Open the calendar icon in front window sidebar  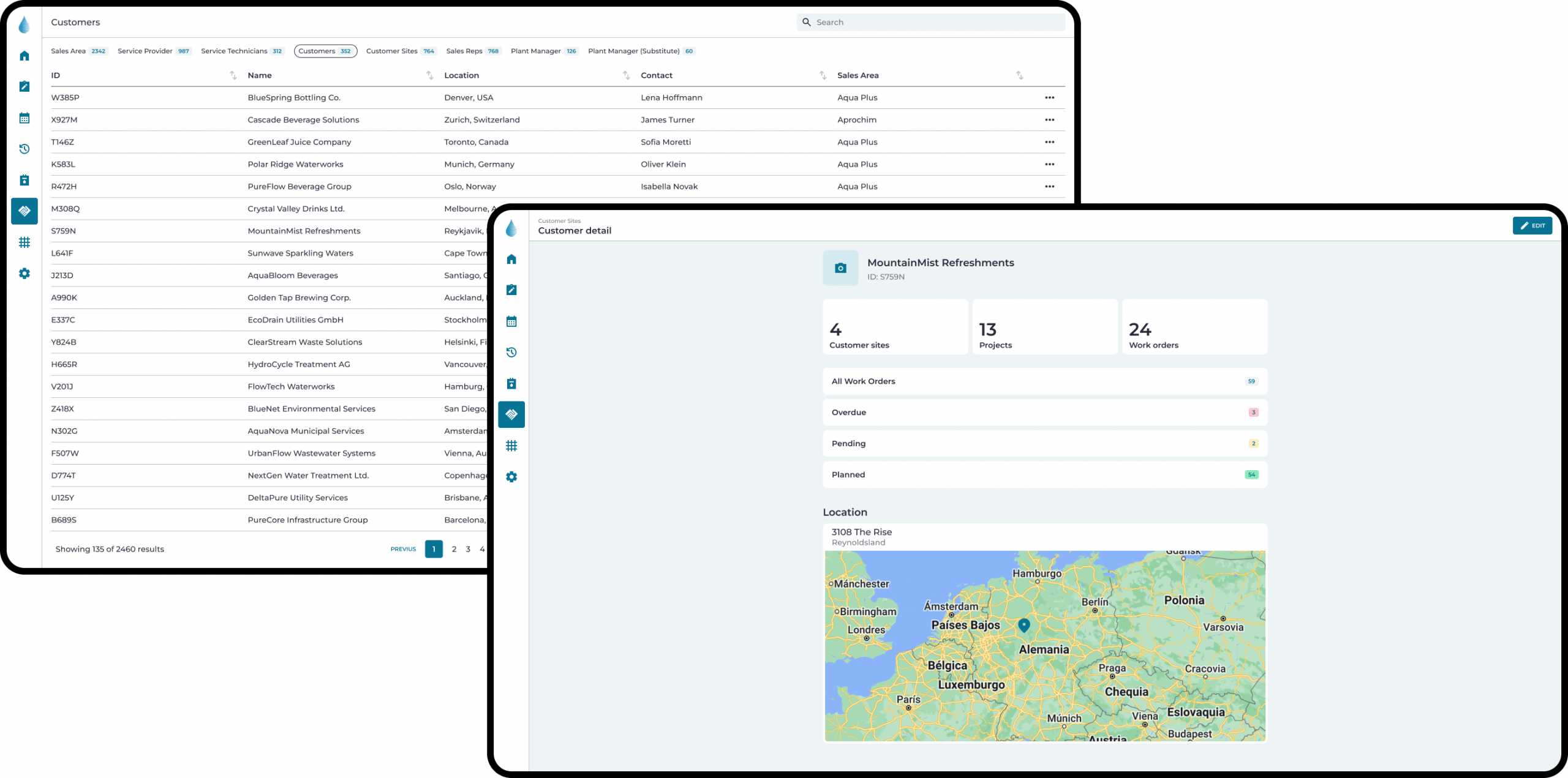[511, 321]
